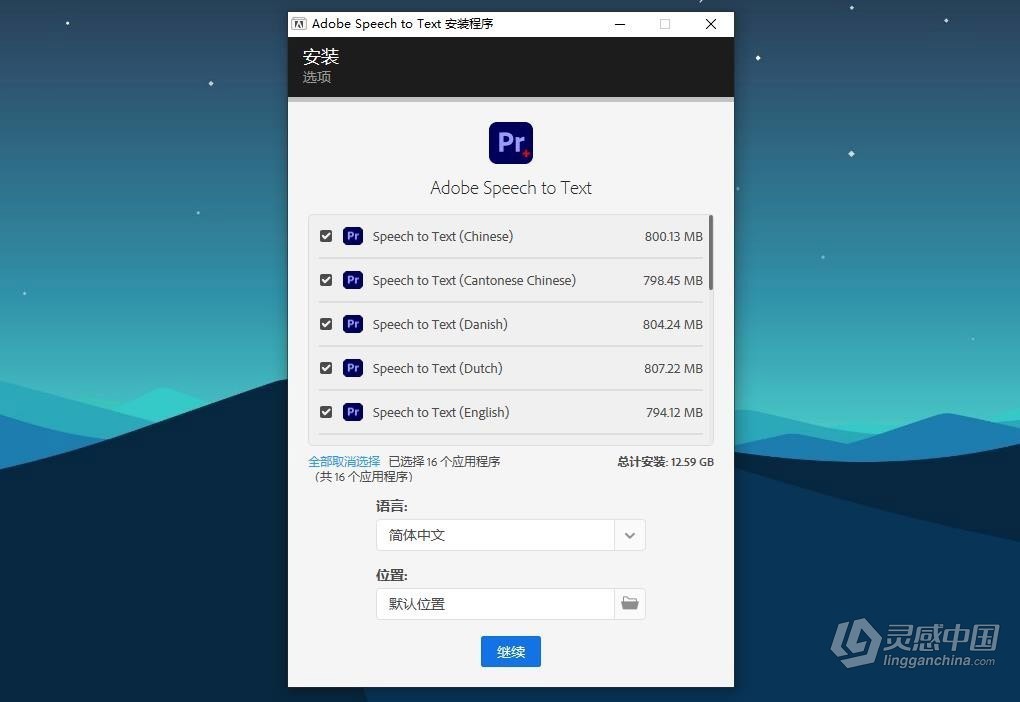This screenshot has width=1020, height=702.
Task: Click the Pr icon beside Speech to Text (Chinese)
Action: click(x=352, y=236)
